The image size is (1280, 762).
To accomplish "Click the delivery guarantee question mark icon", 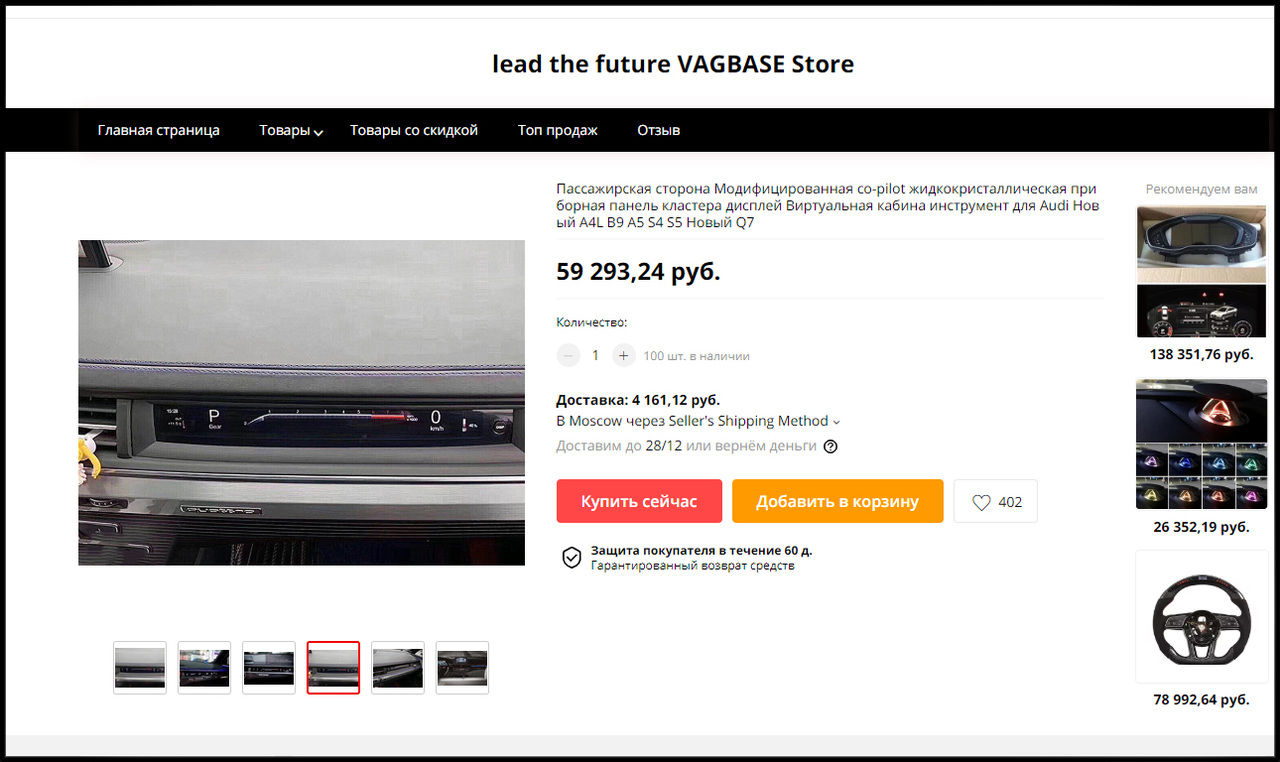I will pyautogui.click(x=830, y=446).
